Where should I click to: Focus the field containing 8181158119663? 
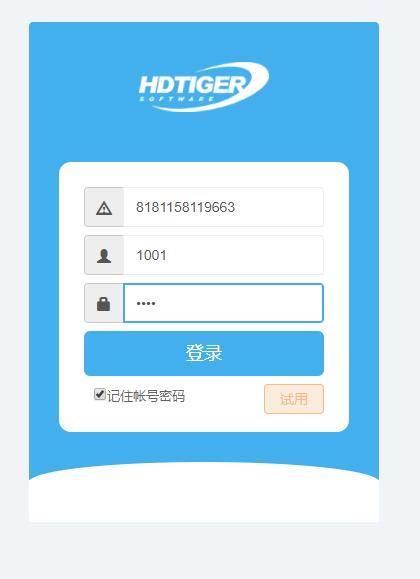[x=223, y=207]
